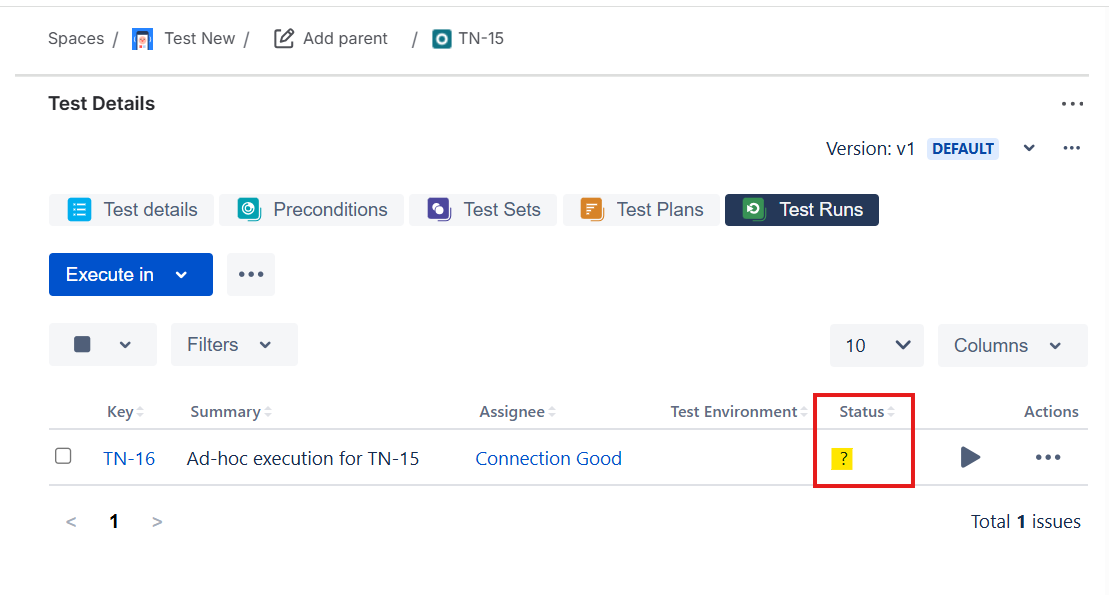Open the three-dot menu beside version selector

click(x=1072, y=149)
